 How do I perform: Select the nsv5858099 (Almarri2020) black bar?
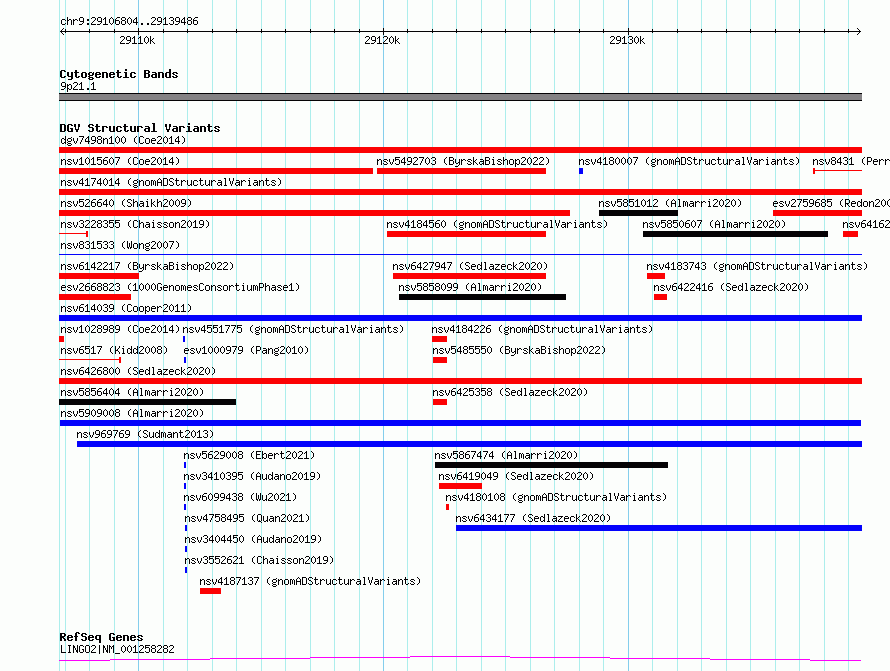tap(482, 297)
